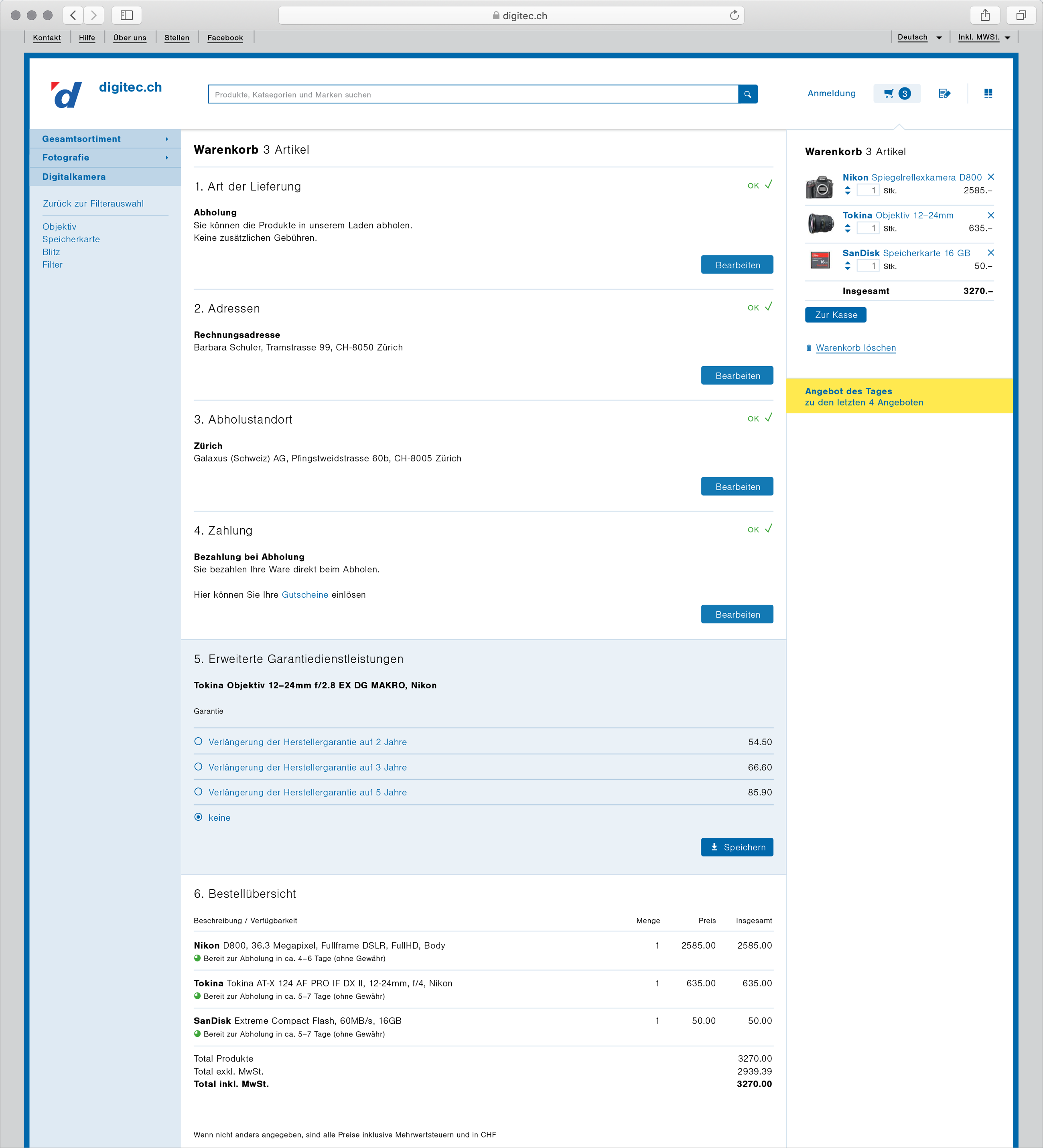Click Bearbeiten for Art der Lieferung
Screen dimensions: 1043x1148
point(737,265)
